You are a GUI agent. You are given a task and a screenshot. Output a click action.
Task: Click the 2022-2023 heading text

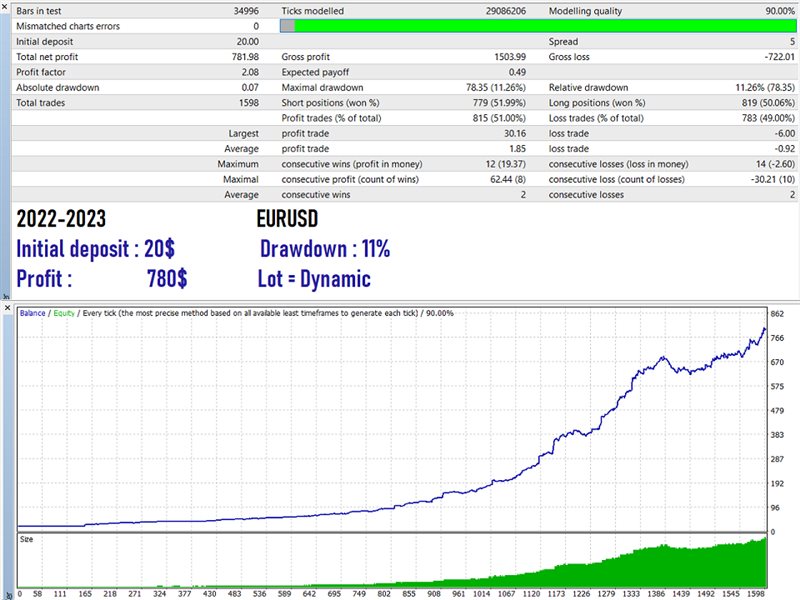pos(61,220)
